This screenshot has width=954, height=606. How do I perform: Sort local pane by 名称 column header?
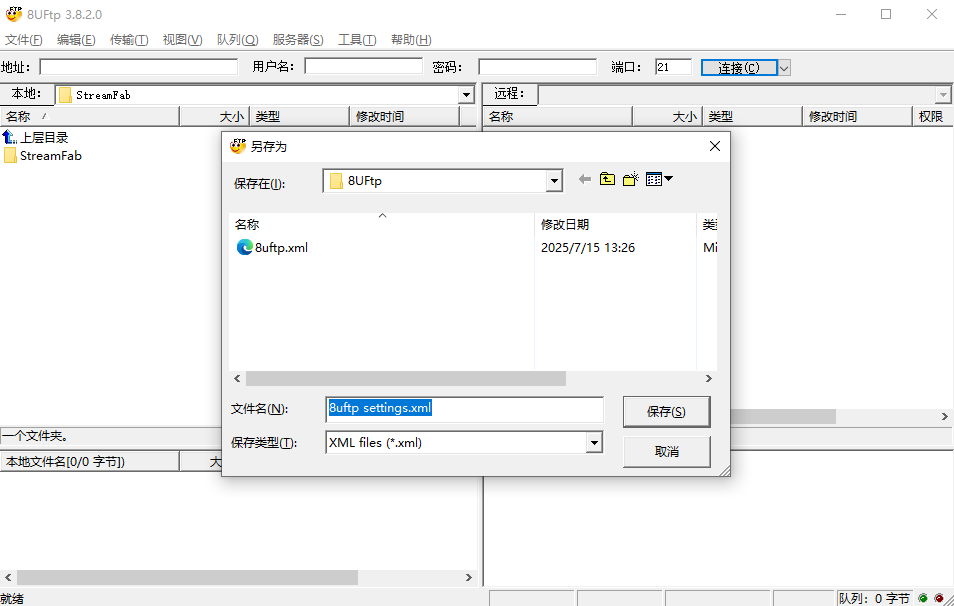(x=89, y=116)
